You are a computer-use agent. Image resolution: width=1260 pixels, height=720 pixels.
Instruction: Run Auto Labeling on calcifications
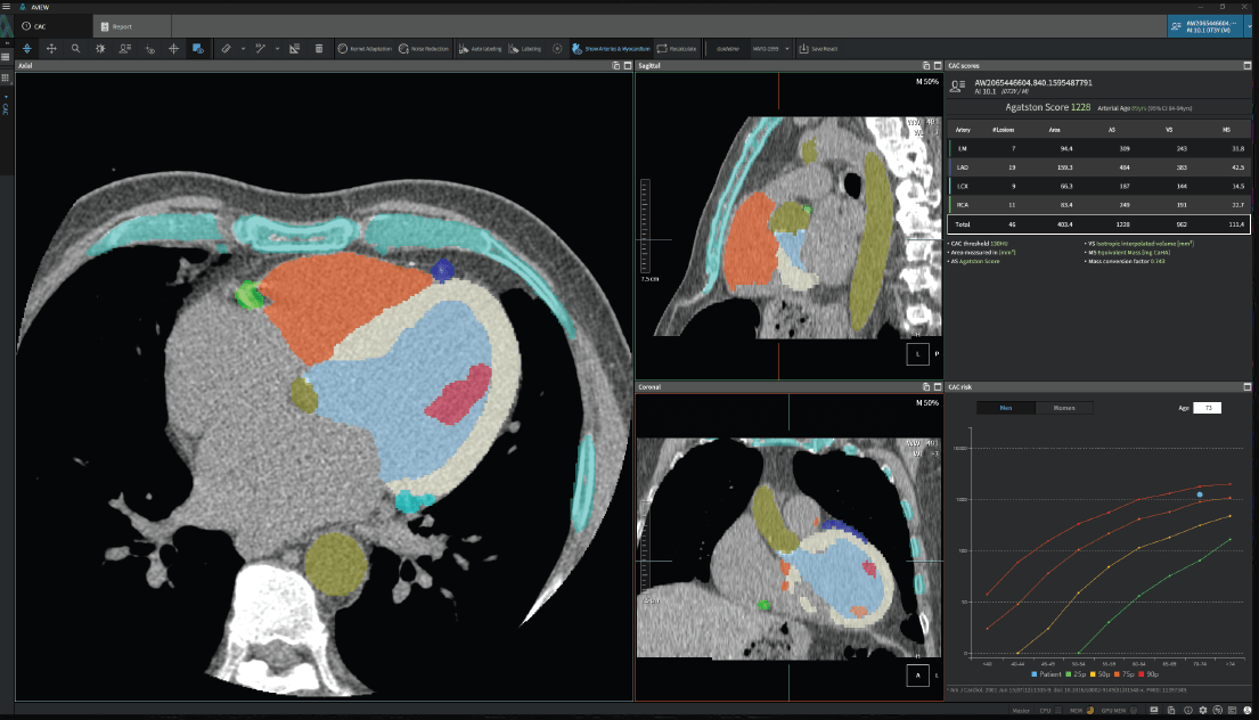[x=480, y=48]
